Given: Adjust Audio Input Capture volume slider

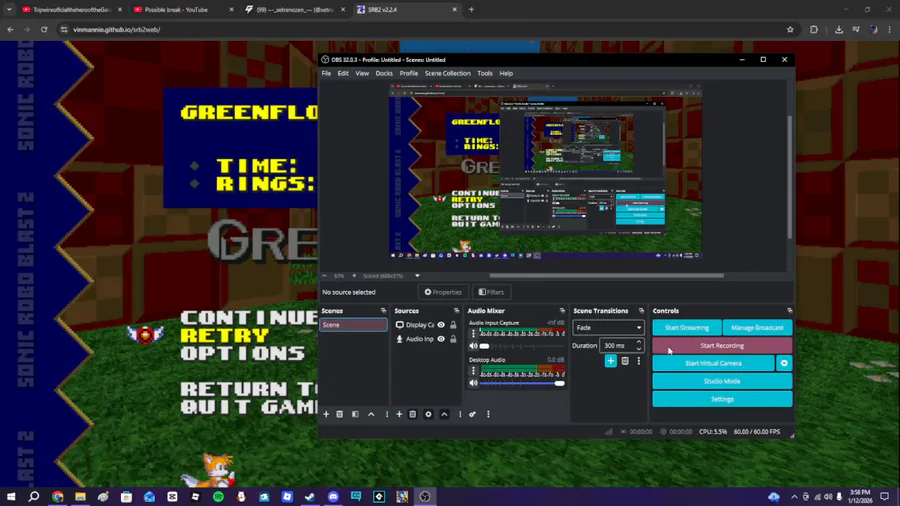Looking at the screenshot, I should [522, 346].
